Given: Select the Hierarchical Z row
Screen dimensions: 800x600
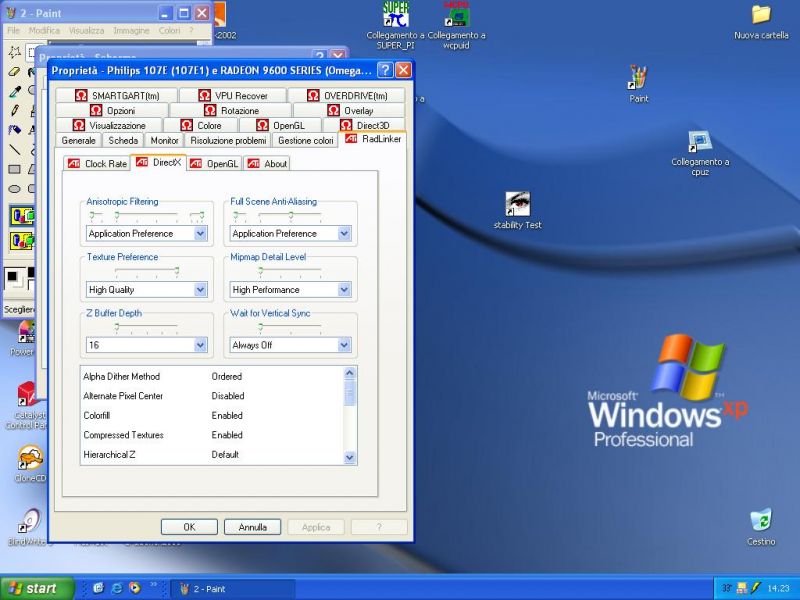Looking at the screenshot, I should [212, 454].
